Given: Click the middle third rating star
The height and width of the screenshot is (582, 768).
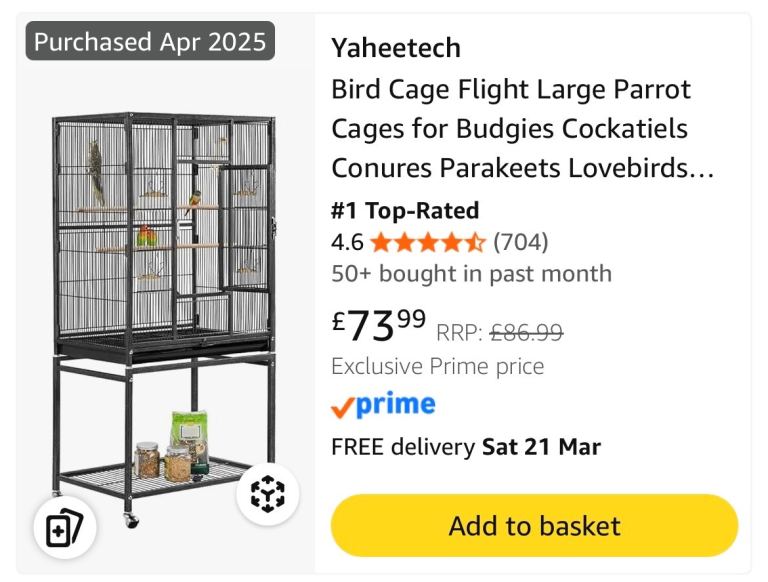Looking at the screenshot, I should point(429,243).
